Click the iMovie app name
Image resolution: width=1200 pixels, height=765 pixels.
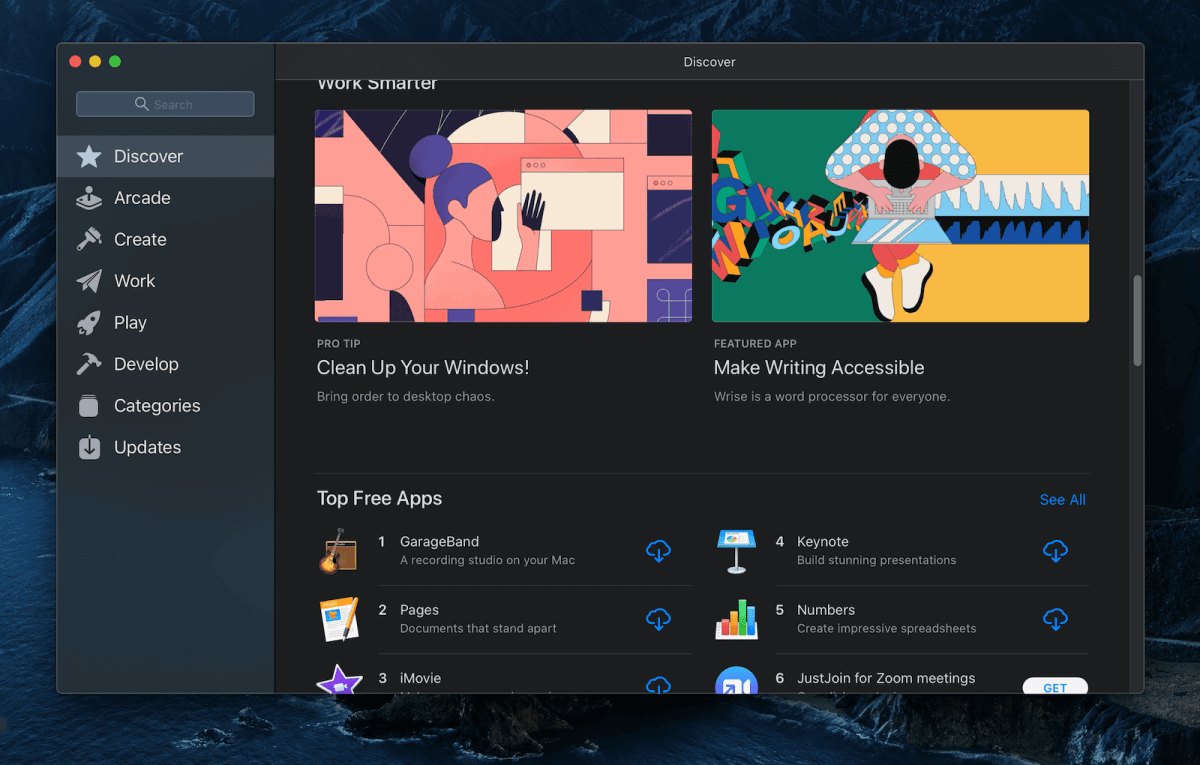[x=420, y=678]
